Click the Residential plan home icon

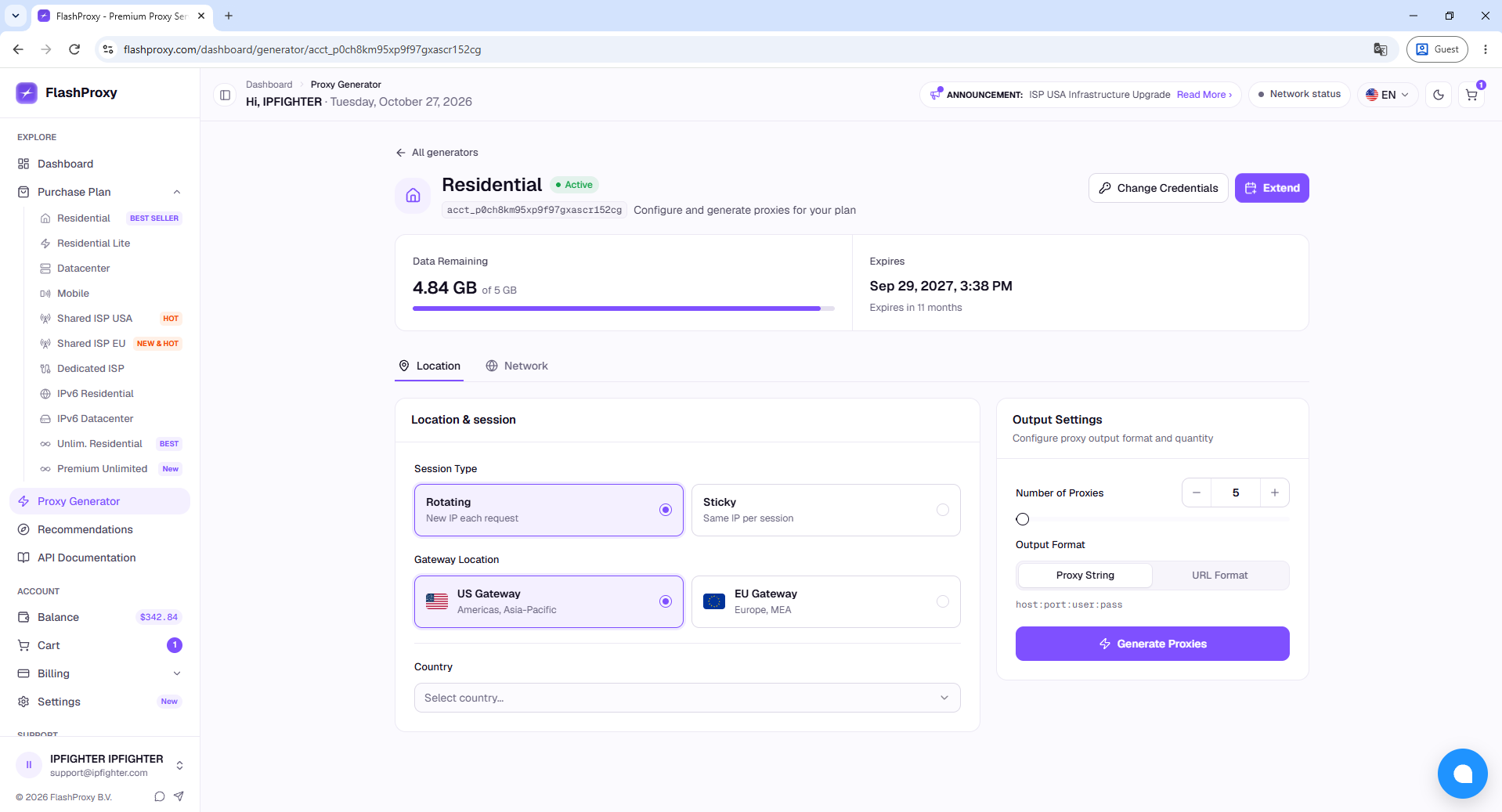pos(413,195)
